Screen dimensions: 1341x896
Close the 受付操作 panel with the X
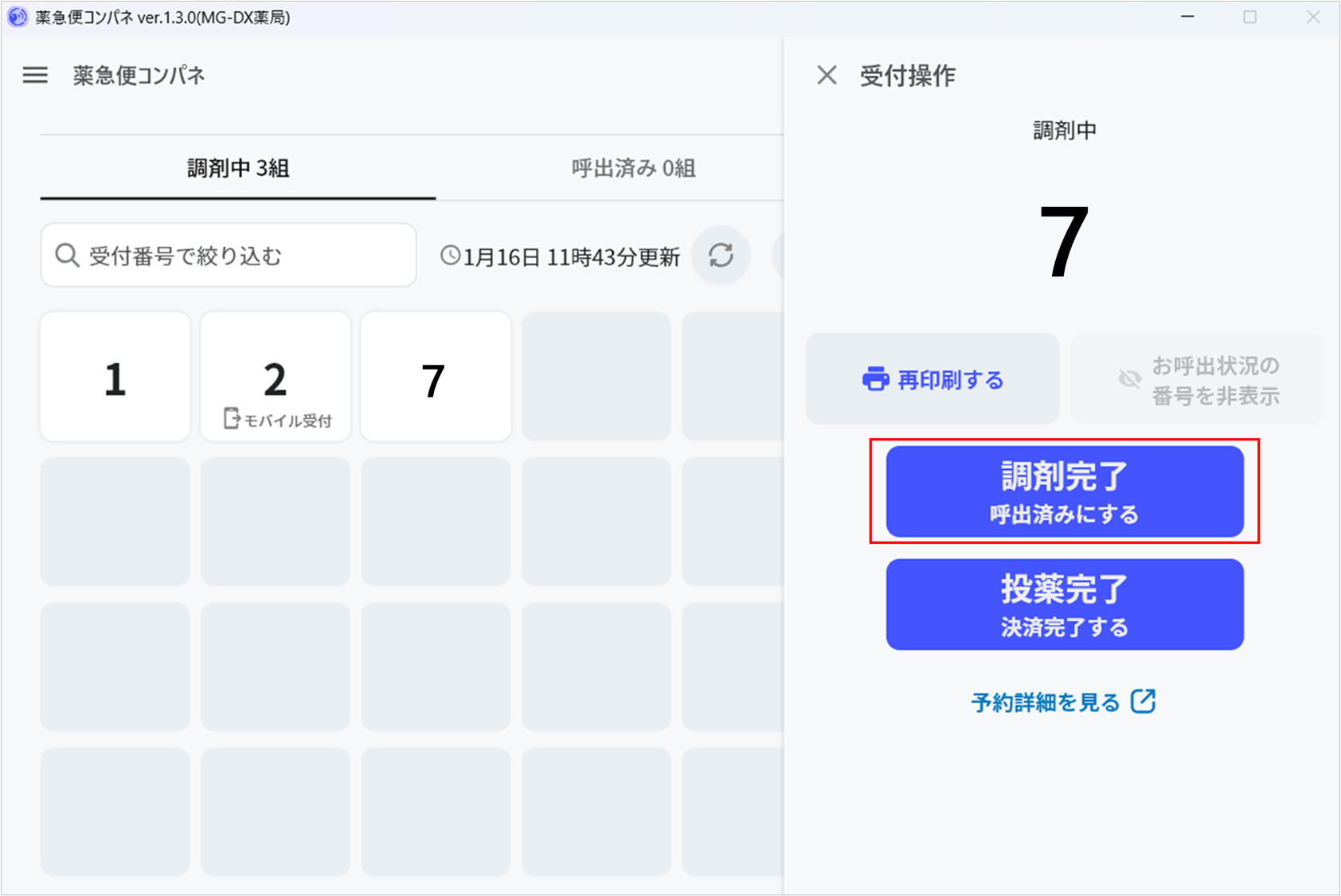pos(827,76)
